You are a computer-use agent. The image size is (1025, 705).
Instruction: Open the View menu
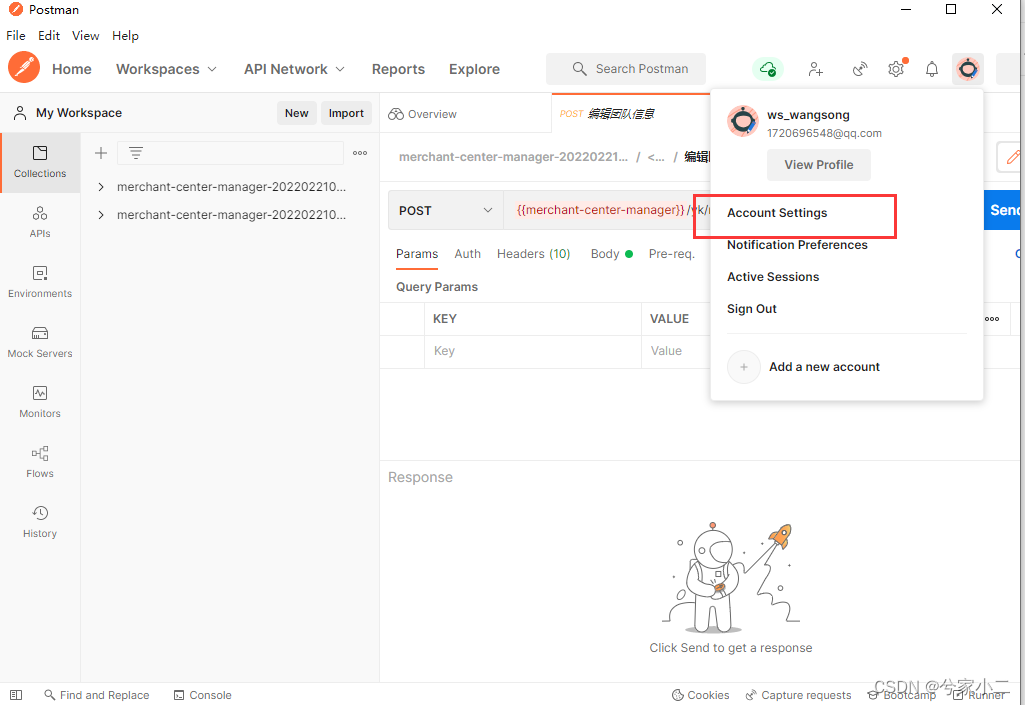pos(86,36)
